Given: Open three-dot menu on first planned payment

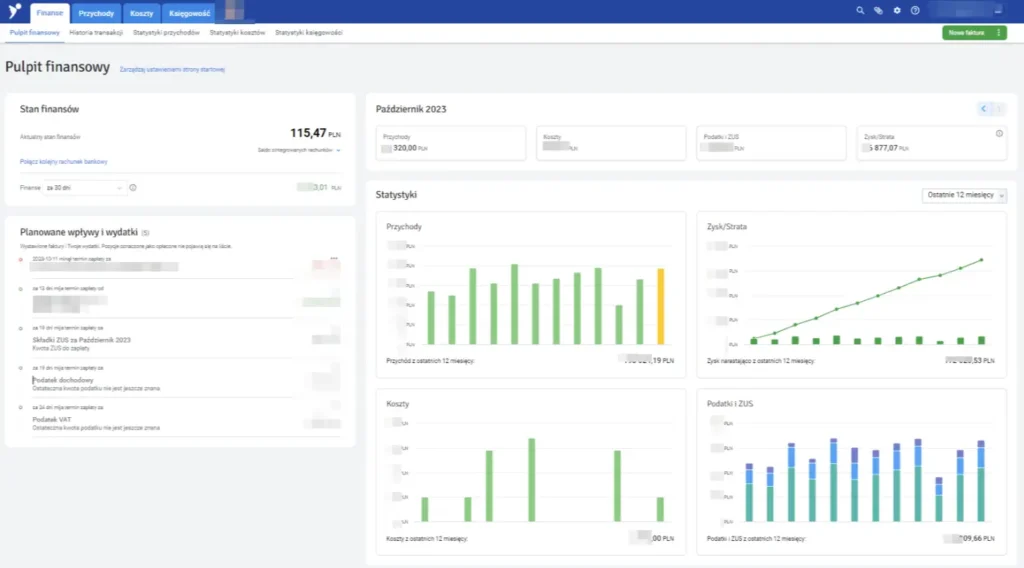Looking at the screenshot, I should (x=334, y=259).
